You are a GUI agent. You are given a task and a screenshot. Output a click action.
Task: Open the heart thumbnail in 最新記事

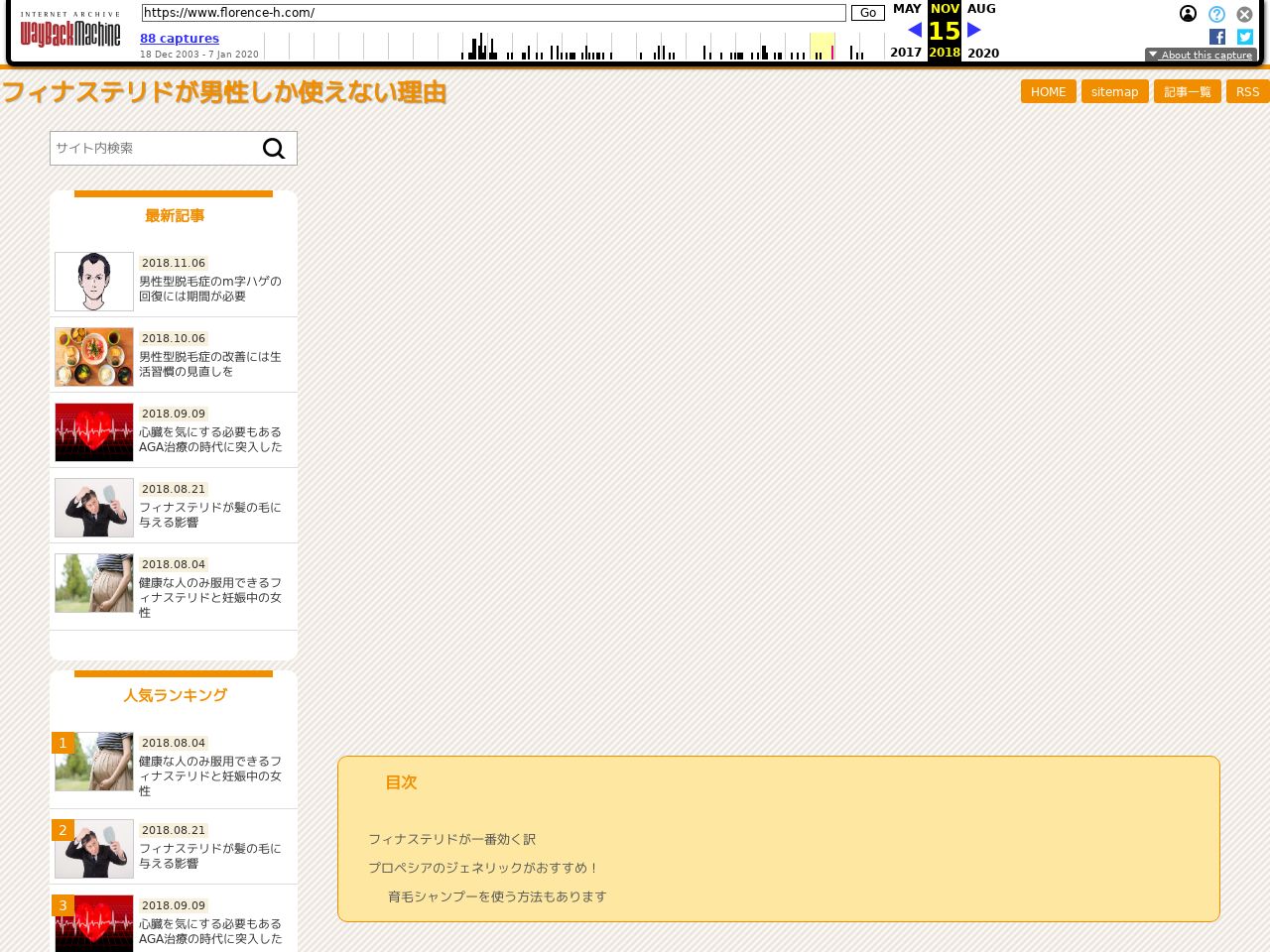tap(94, 432)
